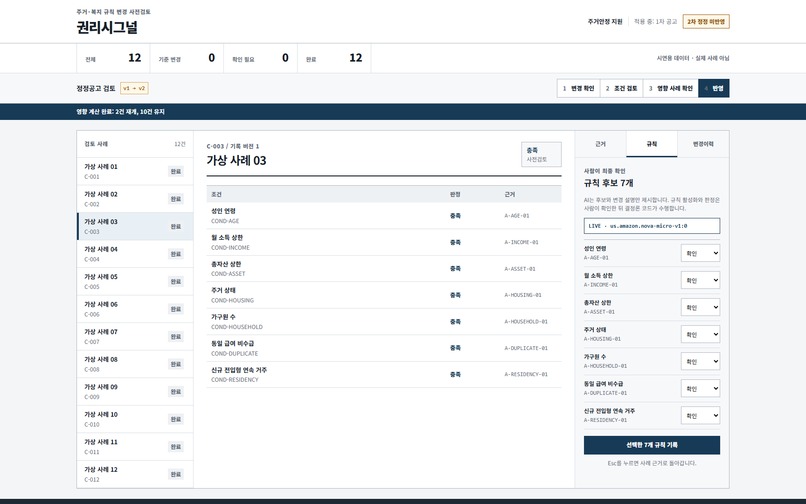This screenshot has width=806, height=504.
Task: Click the COND-HOUSING condition row
Action: pos(383,295)
